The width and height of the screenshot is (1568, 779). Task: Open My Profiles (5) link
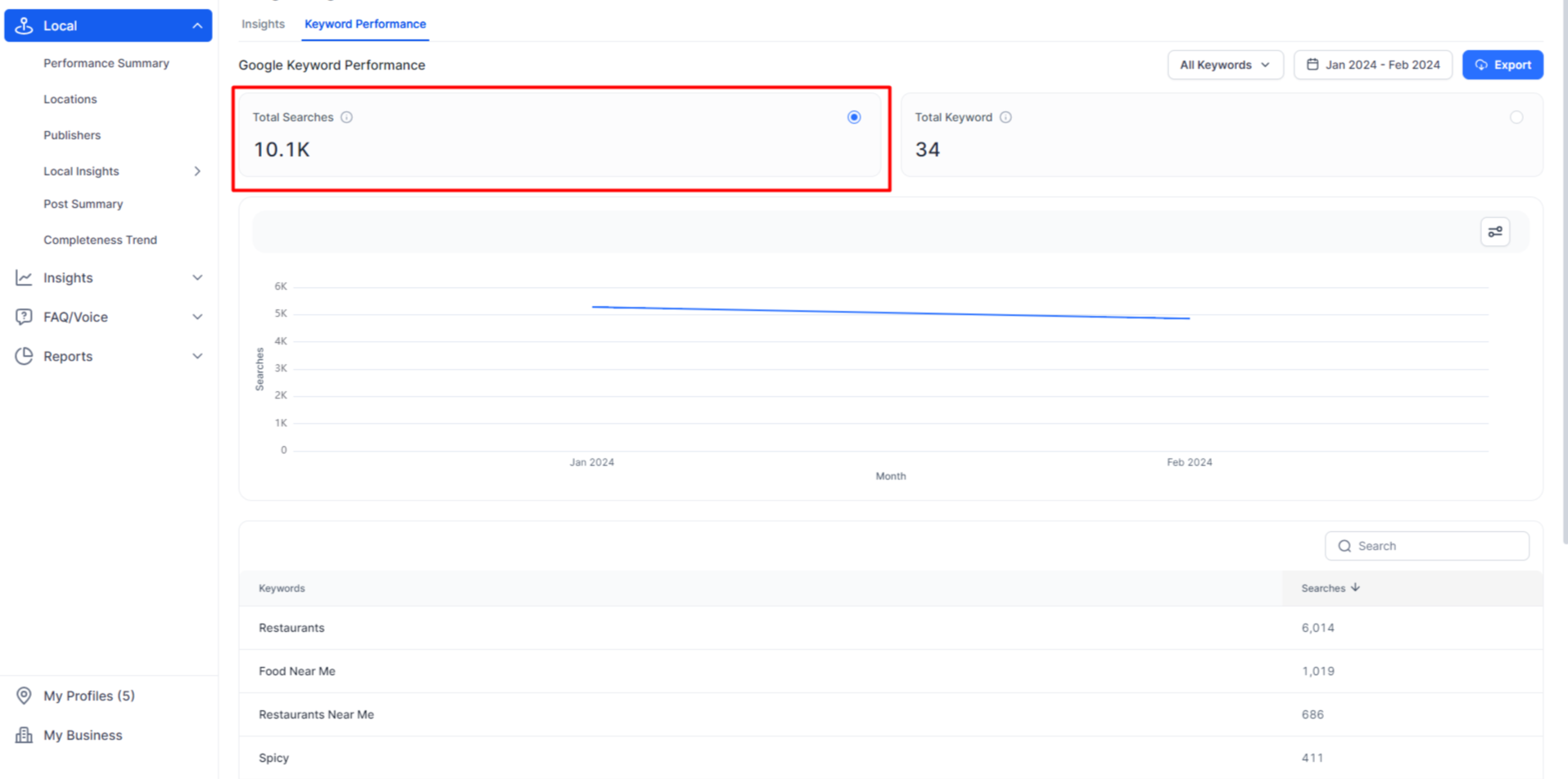click(89, 696)
